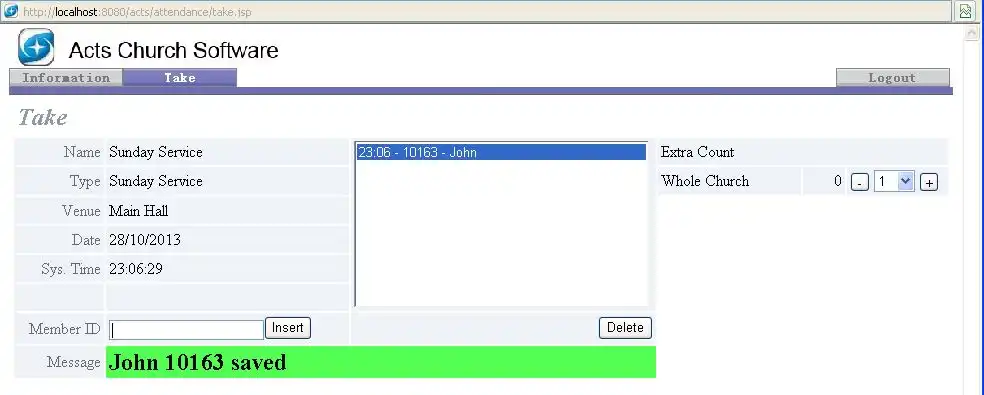Click the browser favicon in address bar
The image size is (984, 395).
pos(11,11)
